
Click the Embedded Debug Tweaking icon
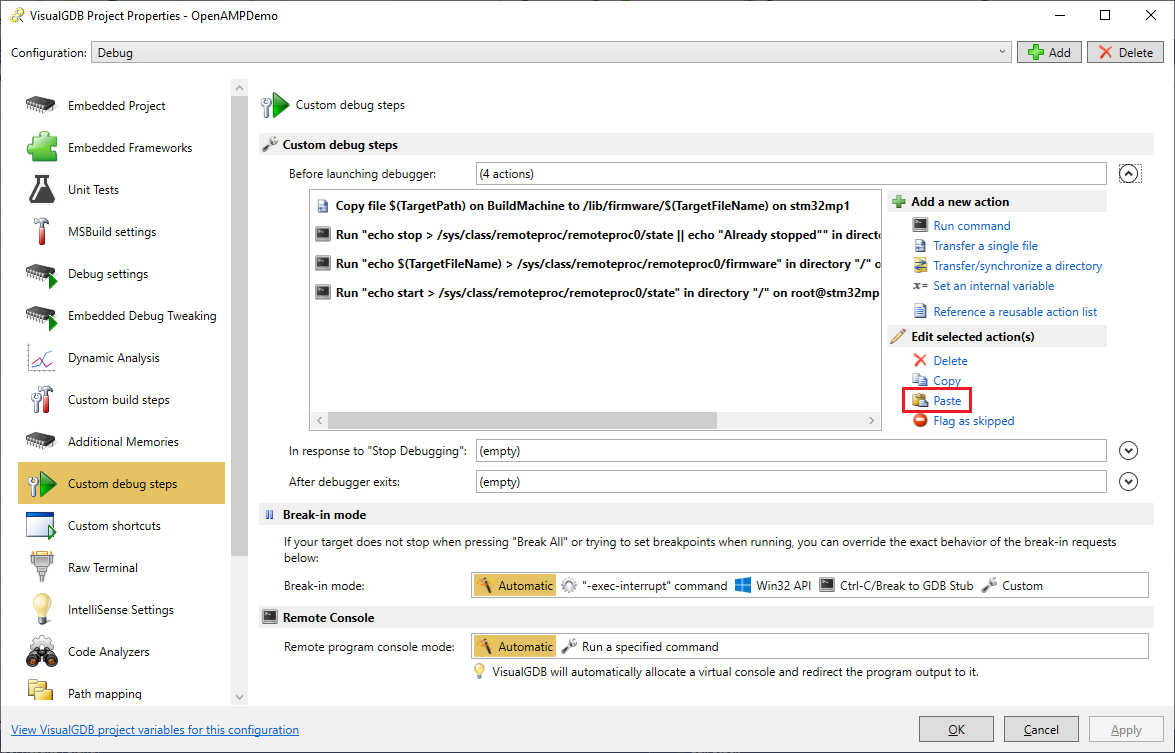(x=41, y=316)
